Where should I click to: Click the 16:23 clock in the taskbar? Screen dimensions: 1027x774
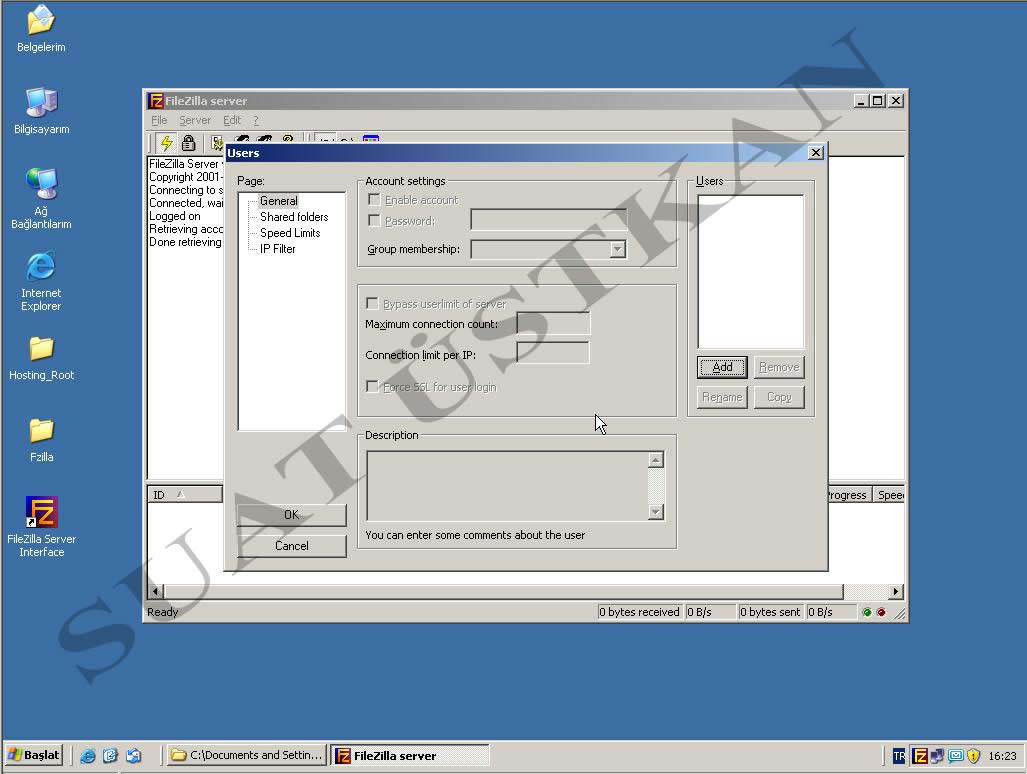1002,756
